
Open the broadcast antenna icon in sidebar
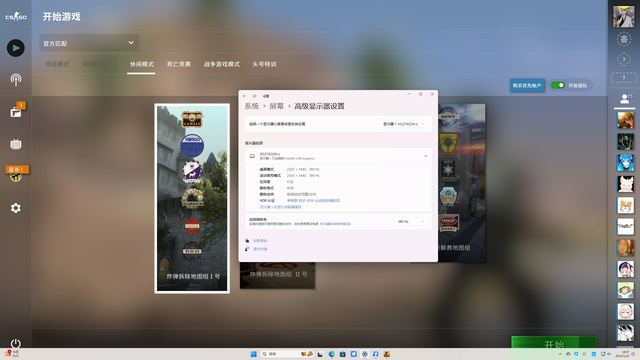pyautogui.click(x=16, y=80)
